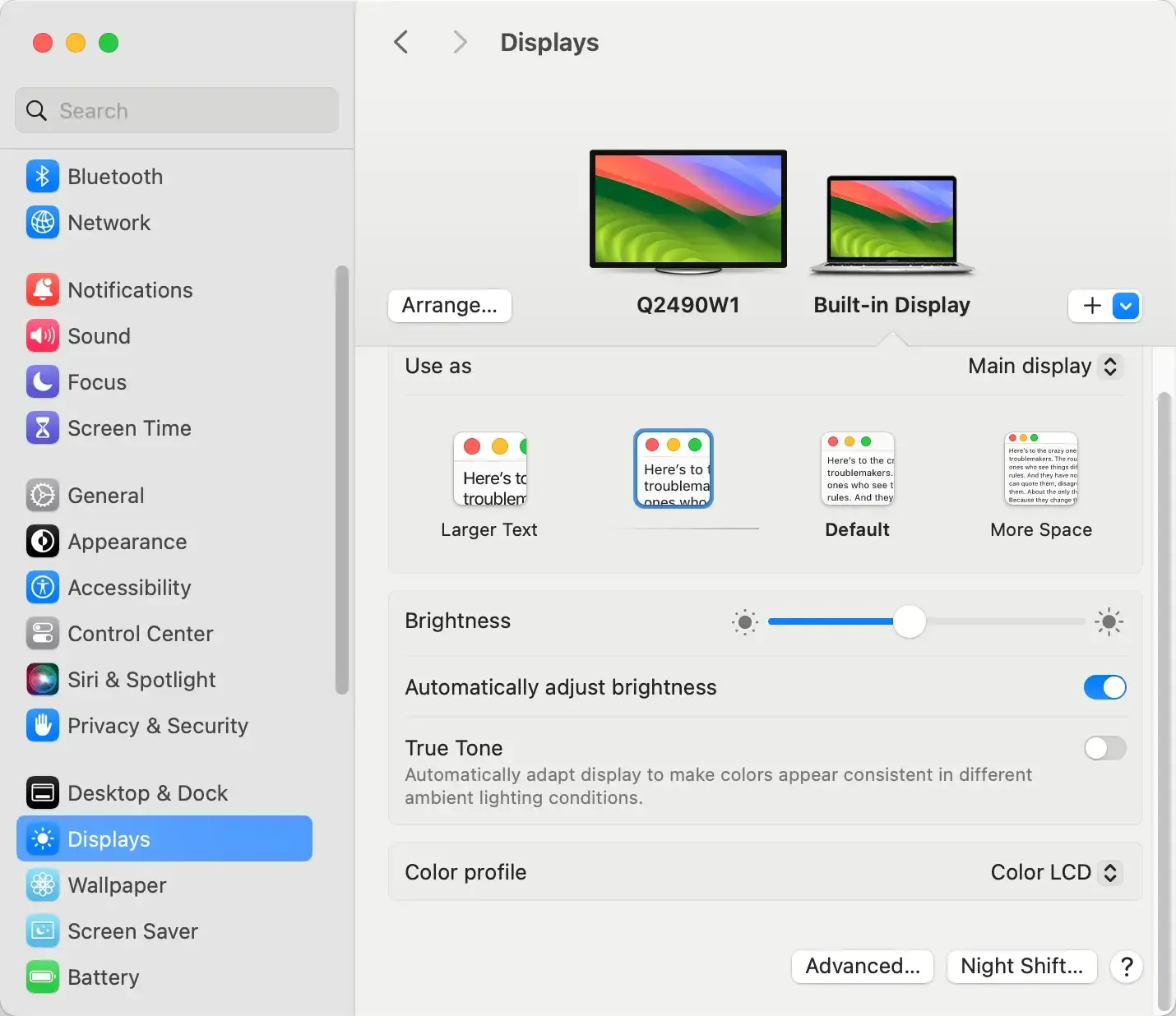Click the Siri & Spotlight icon
1176x1016 pixels.
(x=43, y=679)
